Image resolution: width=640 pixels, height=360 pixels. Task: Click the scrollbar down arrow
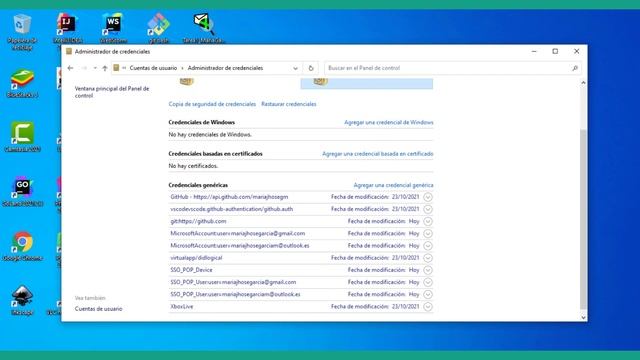pyautogui.click(x=583, y=317)
